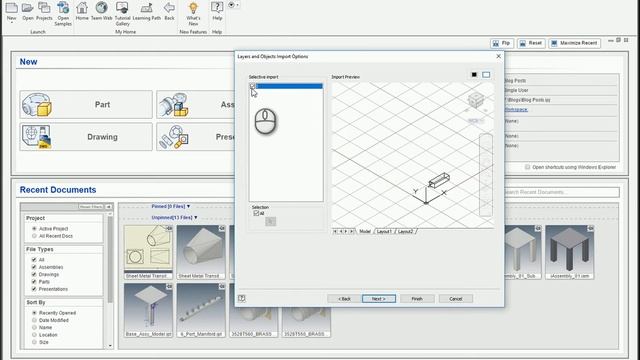Open the Workspace link

point(516,110)
